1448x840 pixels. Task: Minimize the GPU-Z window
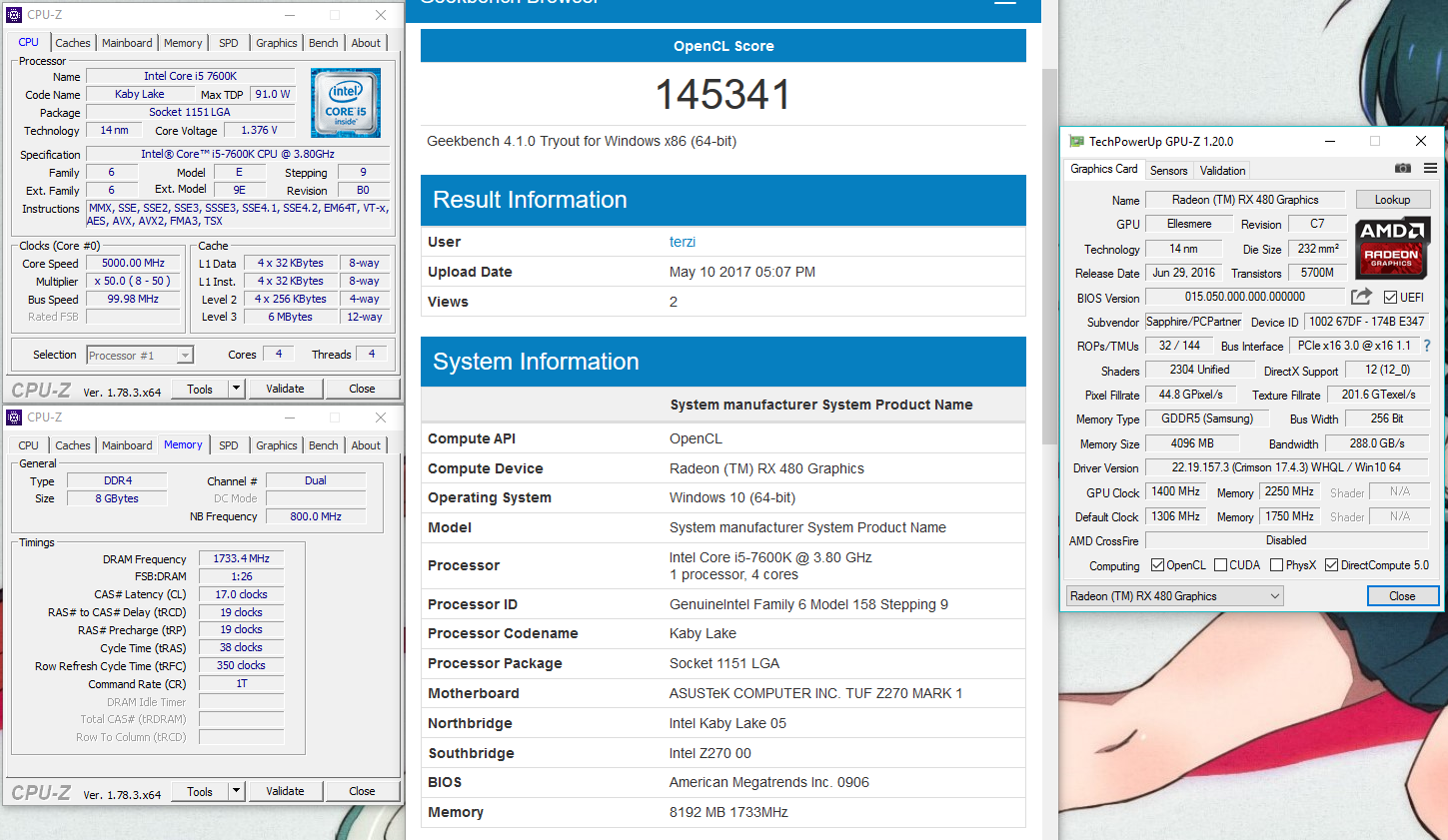coord(1330,142)
